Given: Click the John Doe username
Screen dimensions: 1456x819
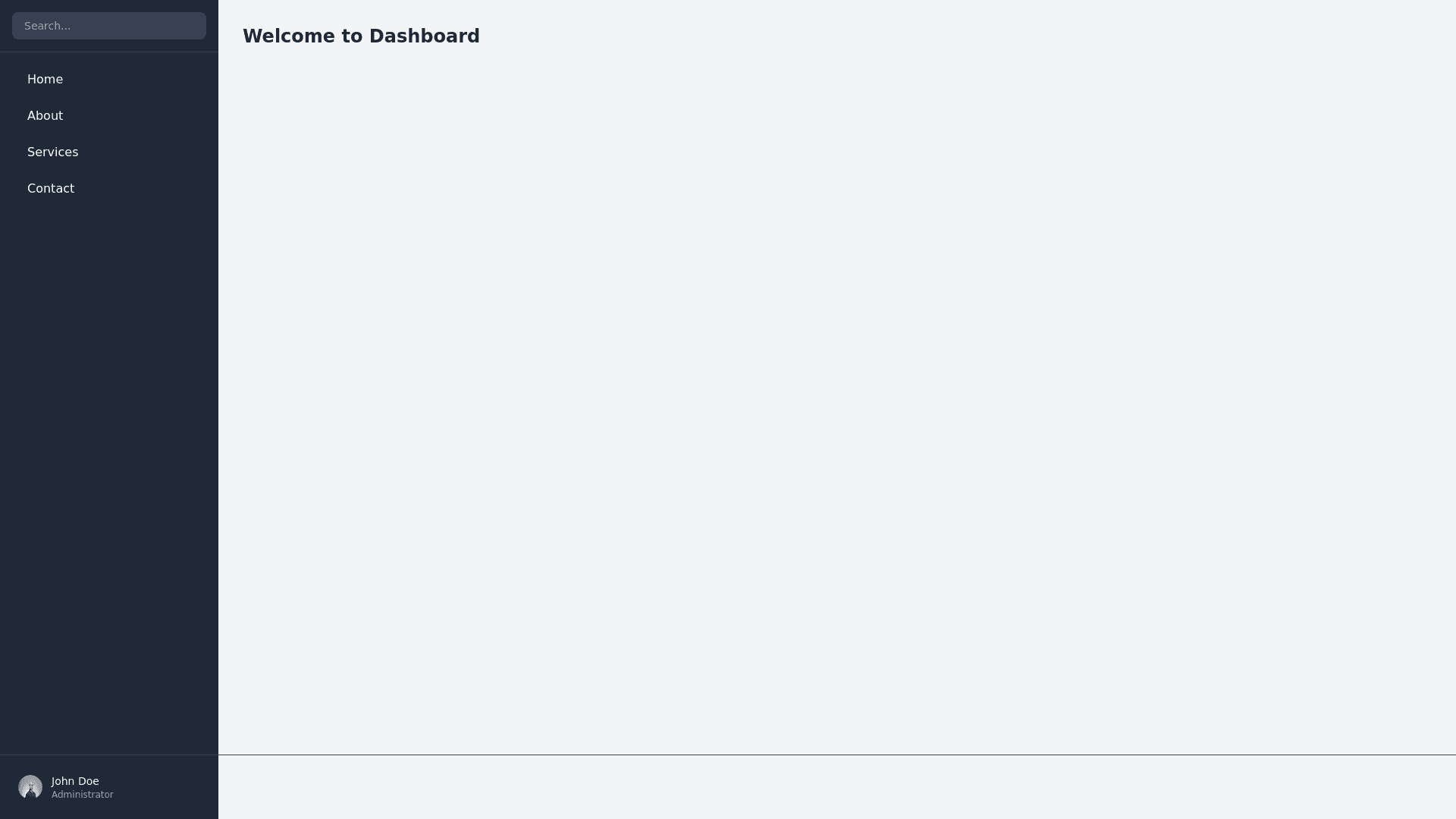Looking at the screenshot, I should click(75, 781).
